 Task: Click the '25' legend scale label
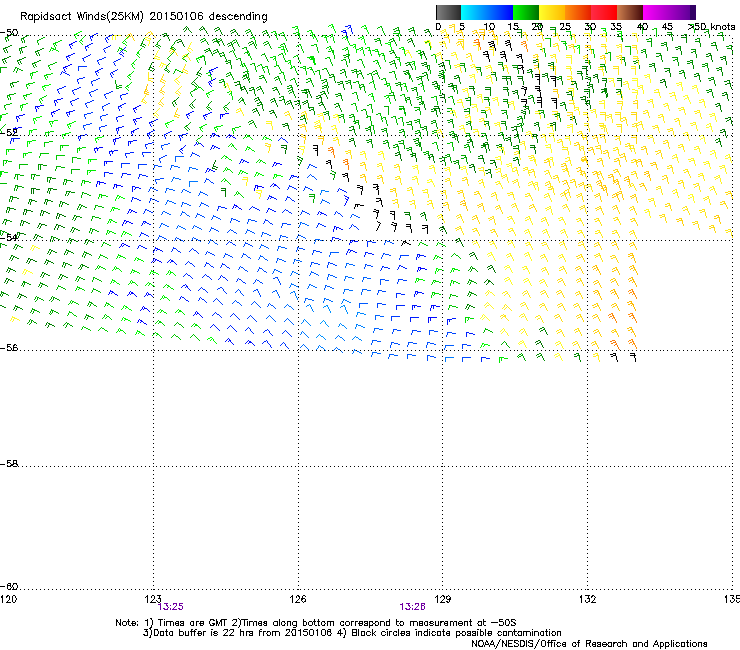[564, 27]
